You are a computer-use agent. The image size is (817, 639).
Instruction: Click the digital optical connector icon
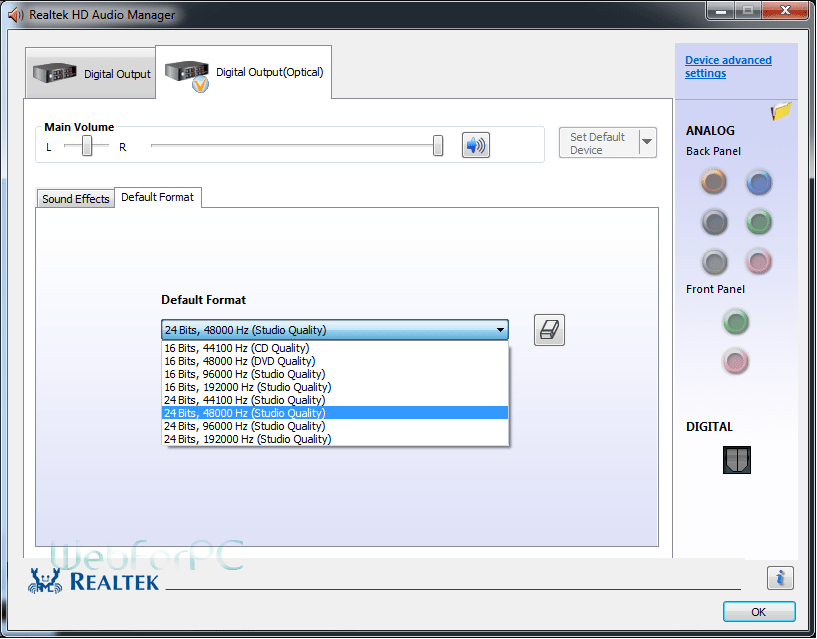(737, 460)
